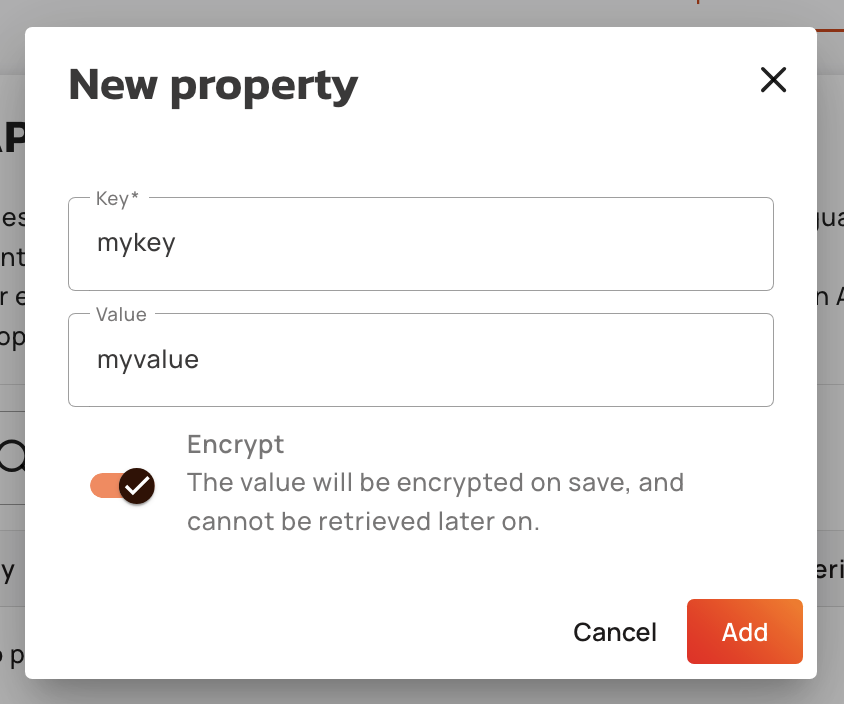Confirm with the orange Add button
The height and width of the screenshot is (704, 844).
[x=744, y=632]
